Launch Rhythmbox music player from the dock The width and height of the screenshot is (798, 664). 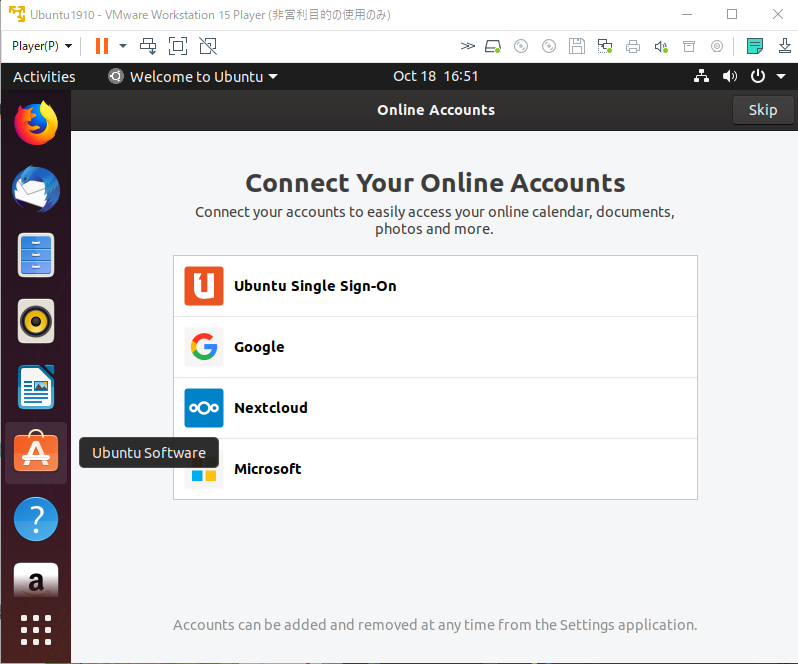[36, 321]
